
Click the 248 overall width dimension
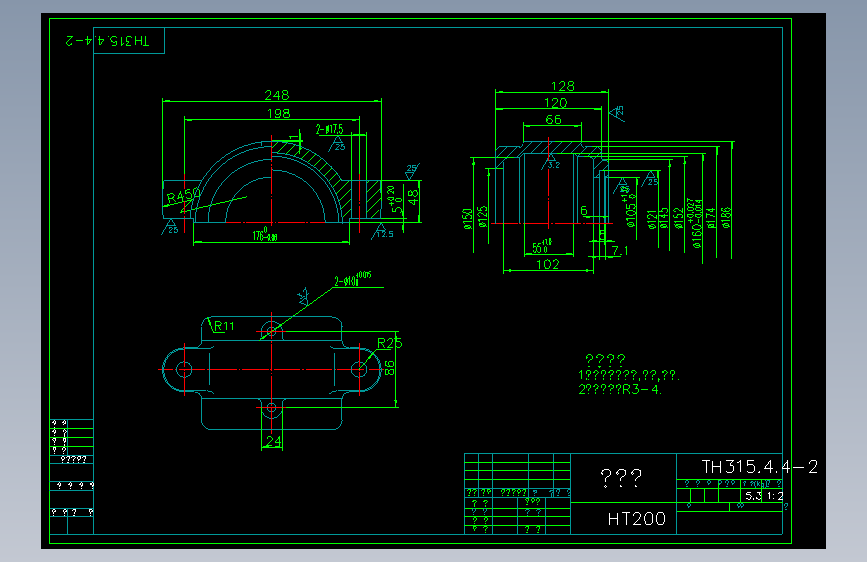[276, 95]
